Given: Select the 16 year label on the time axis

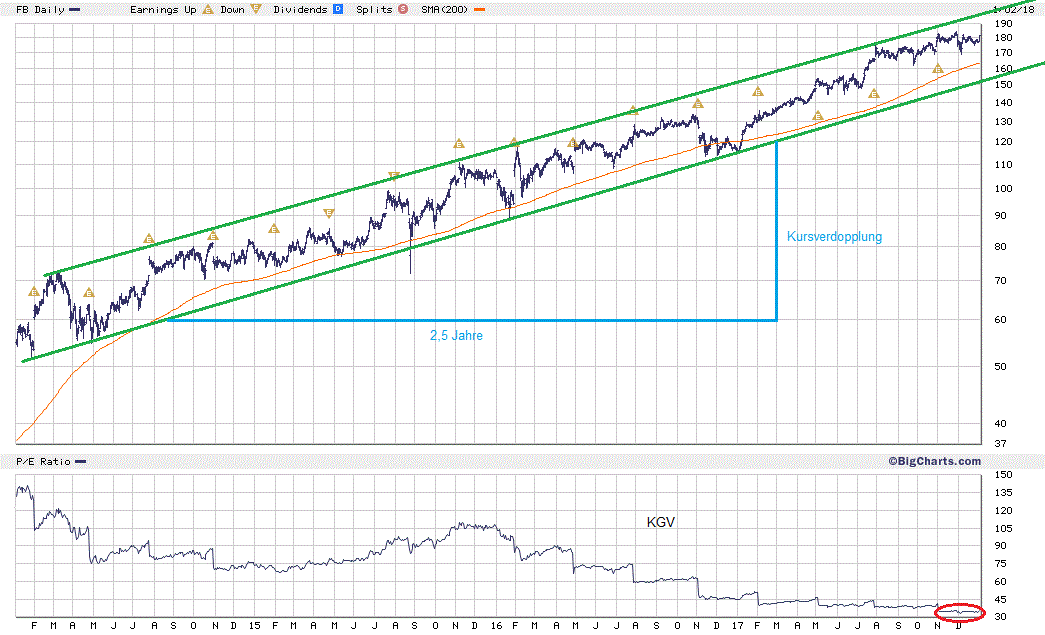Looking at the screenshot, I should (496, 626).
